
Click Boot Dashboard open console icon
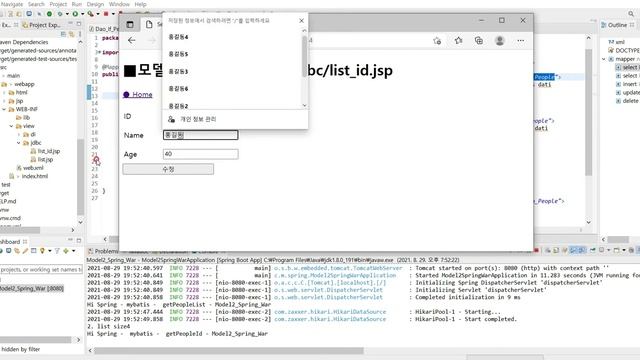[x=33, y=251]
